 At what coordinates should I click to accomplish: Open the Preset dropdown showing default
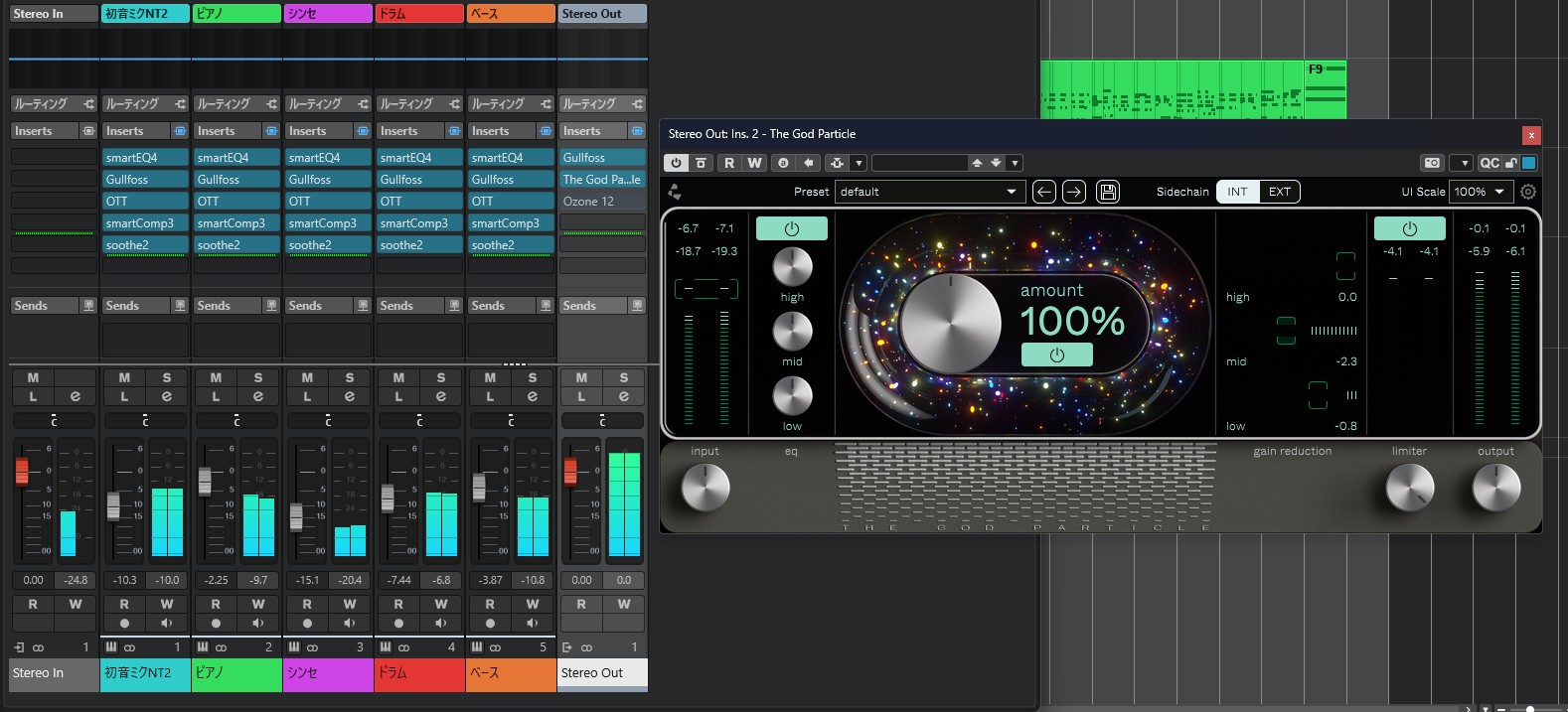pos(928,192)
